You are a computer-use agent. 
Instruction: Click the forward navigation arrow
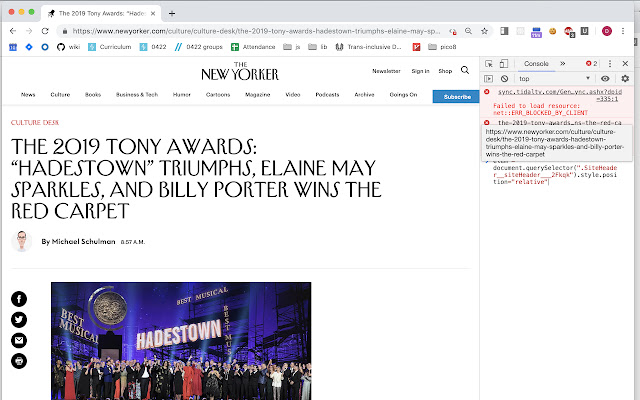pos(29,31)
